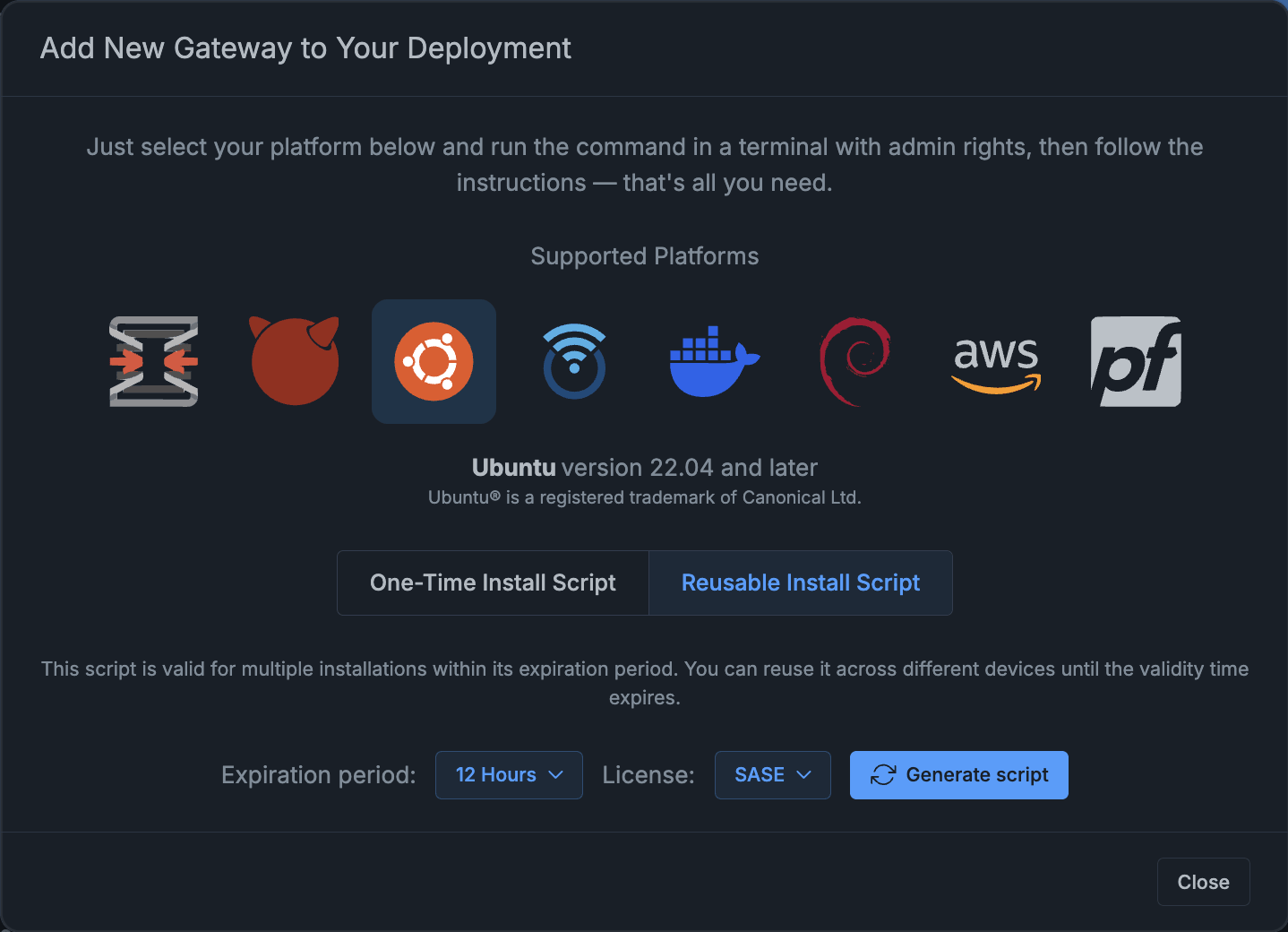Click the Ubuntu version 22.04 label
Screen dimensions: 1288x932
click(645, 468)
